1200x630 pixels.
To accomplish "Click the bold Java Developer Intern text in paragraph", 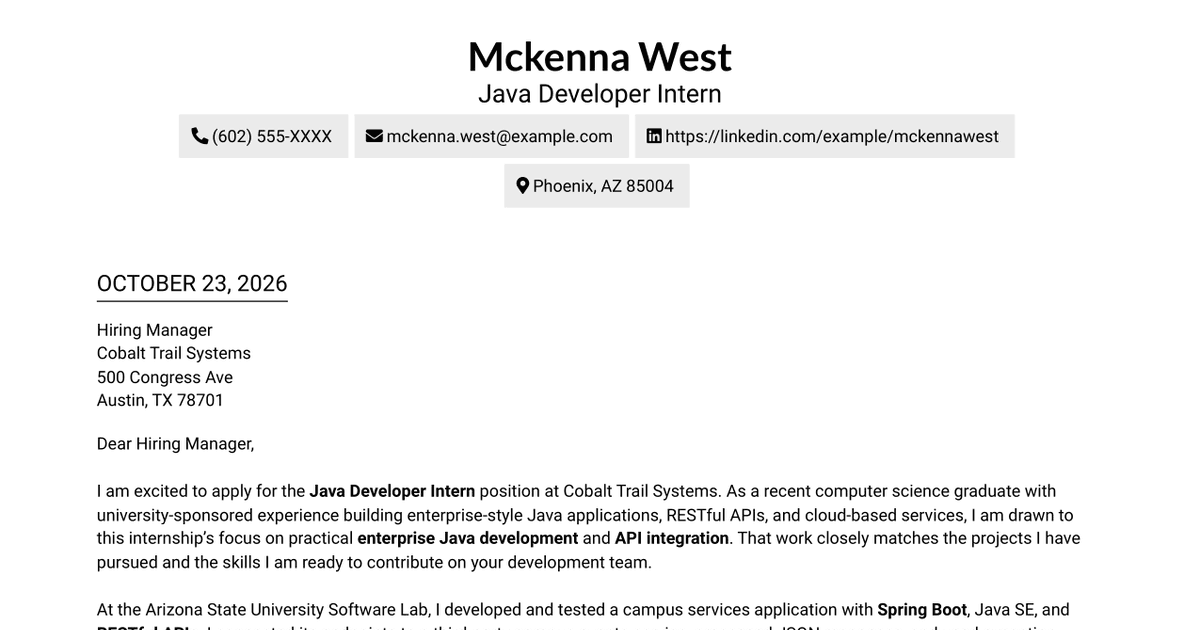I will pyautogui.click(x=392, y=491).
